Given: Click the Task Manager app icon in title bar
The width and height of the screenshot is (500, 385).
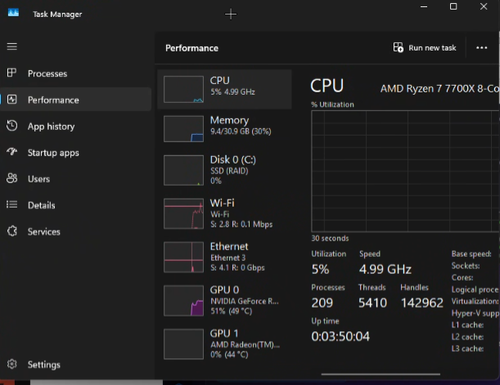Looking at the screenshot, I should [x=13, y=13].
